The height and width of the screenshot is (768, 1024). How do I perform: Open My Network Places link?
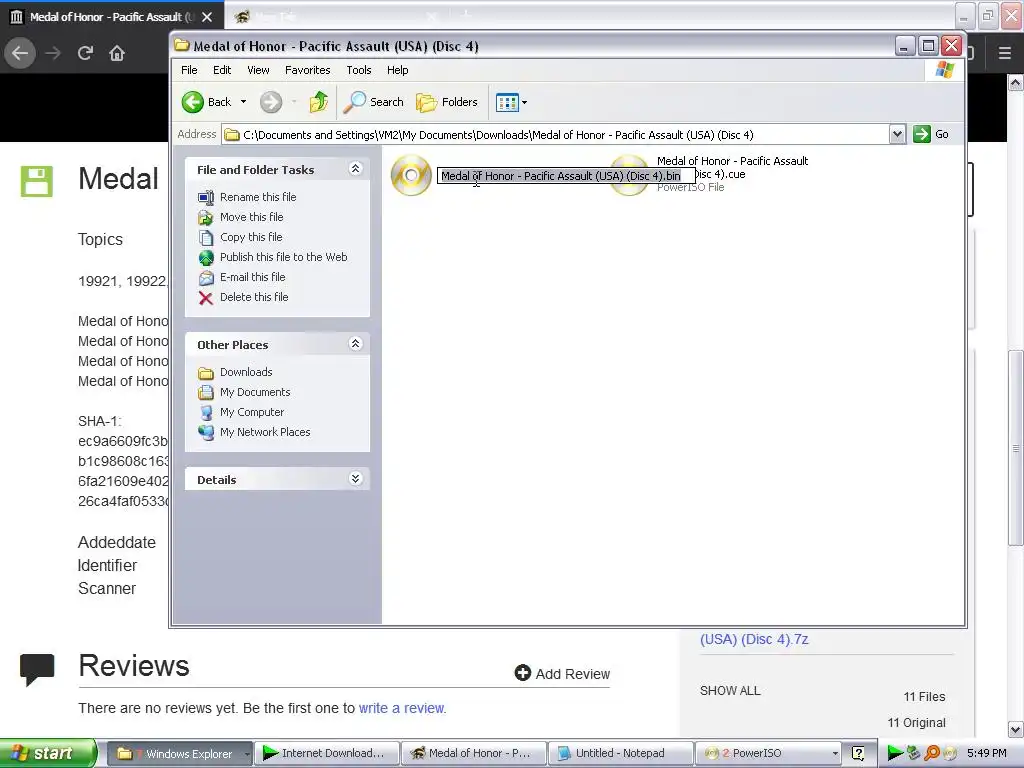pyautogui.click(x=265, y=432)
